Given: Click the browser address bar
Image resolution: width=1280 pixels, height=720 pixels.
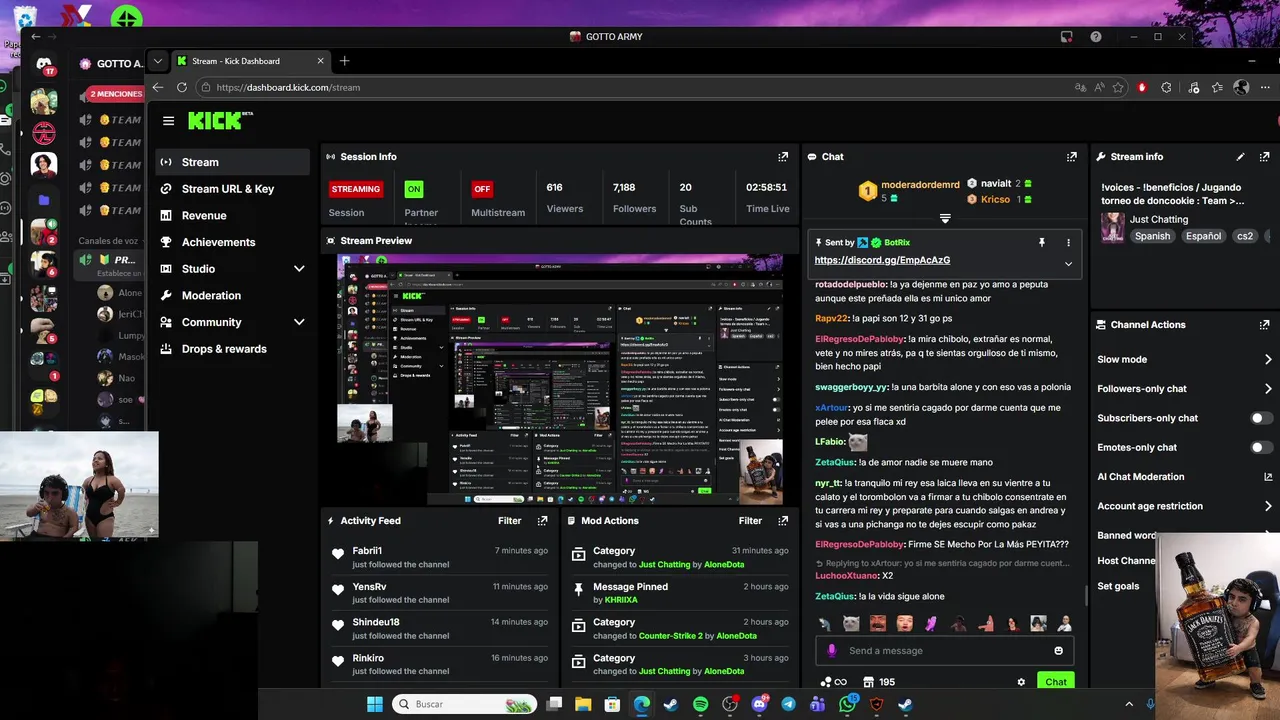Looking at the screenshot, I should pyautogui.click(x=640, y=88).
